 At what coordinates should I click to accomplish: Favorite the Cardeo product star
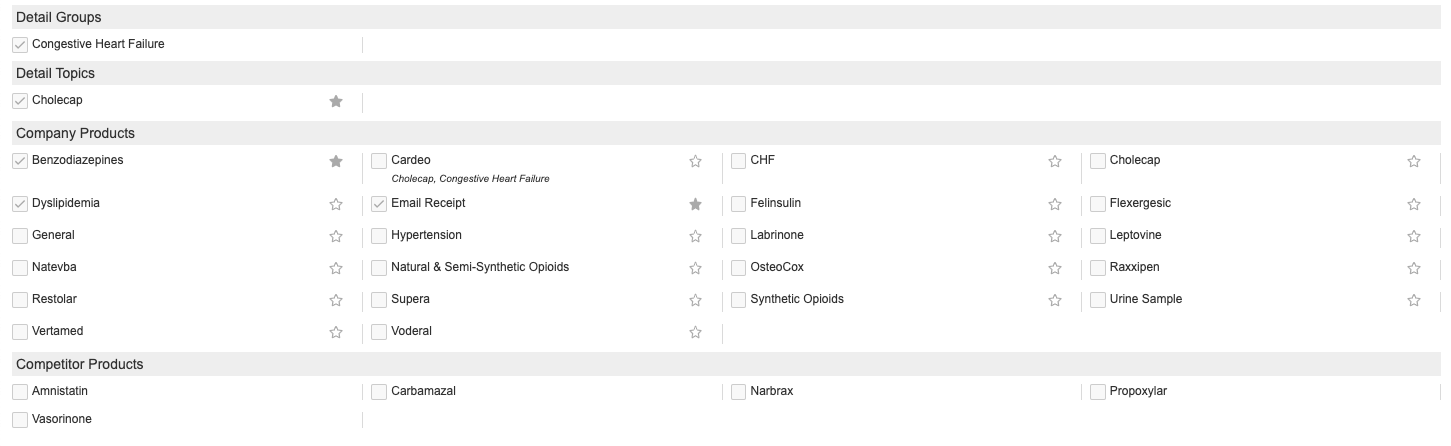(x=695, y=161)
